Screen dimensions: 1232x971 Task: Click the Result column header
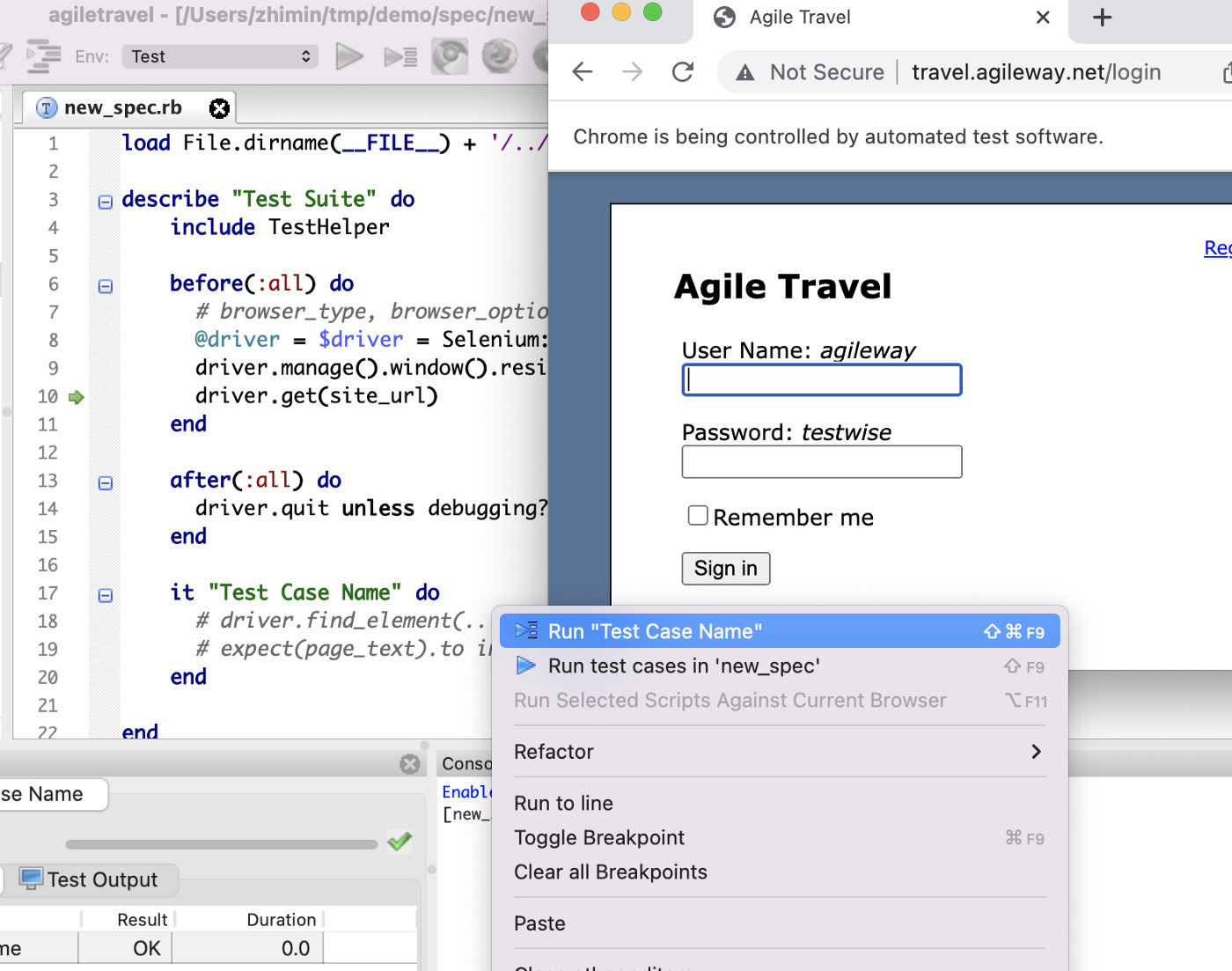128,919
